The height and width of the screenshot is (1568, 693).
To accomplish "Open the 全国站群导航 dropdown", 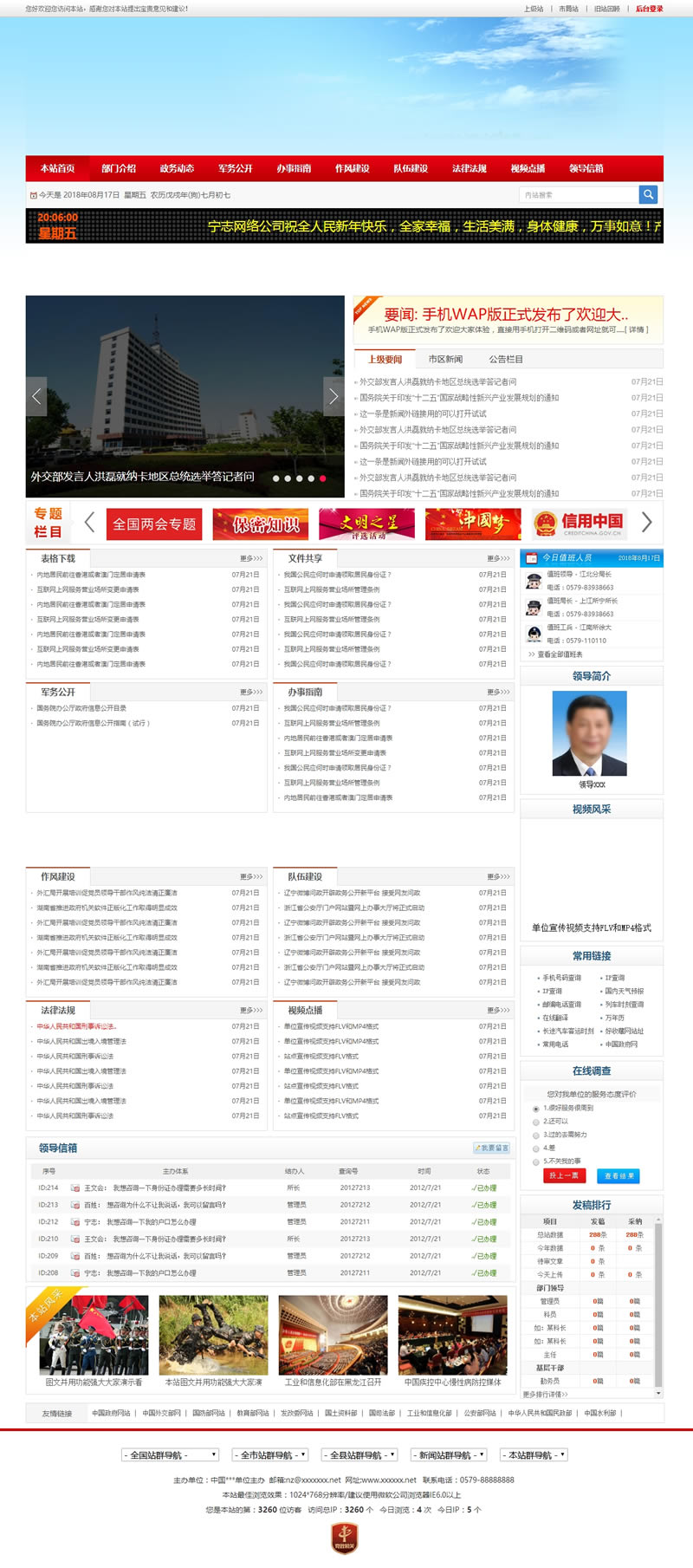I will [170, 1455].
